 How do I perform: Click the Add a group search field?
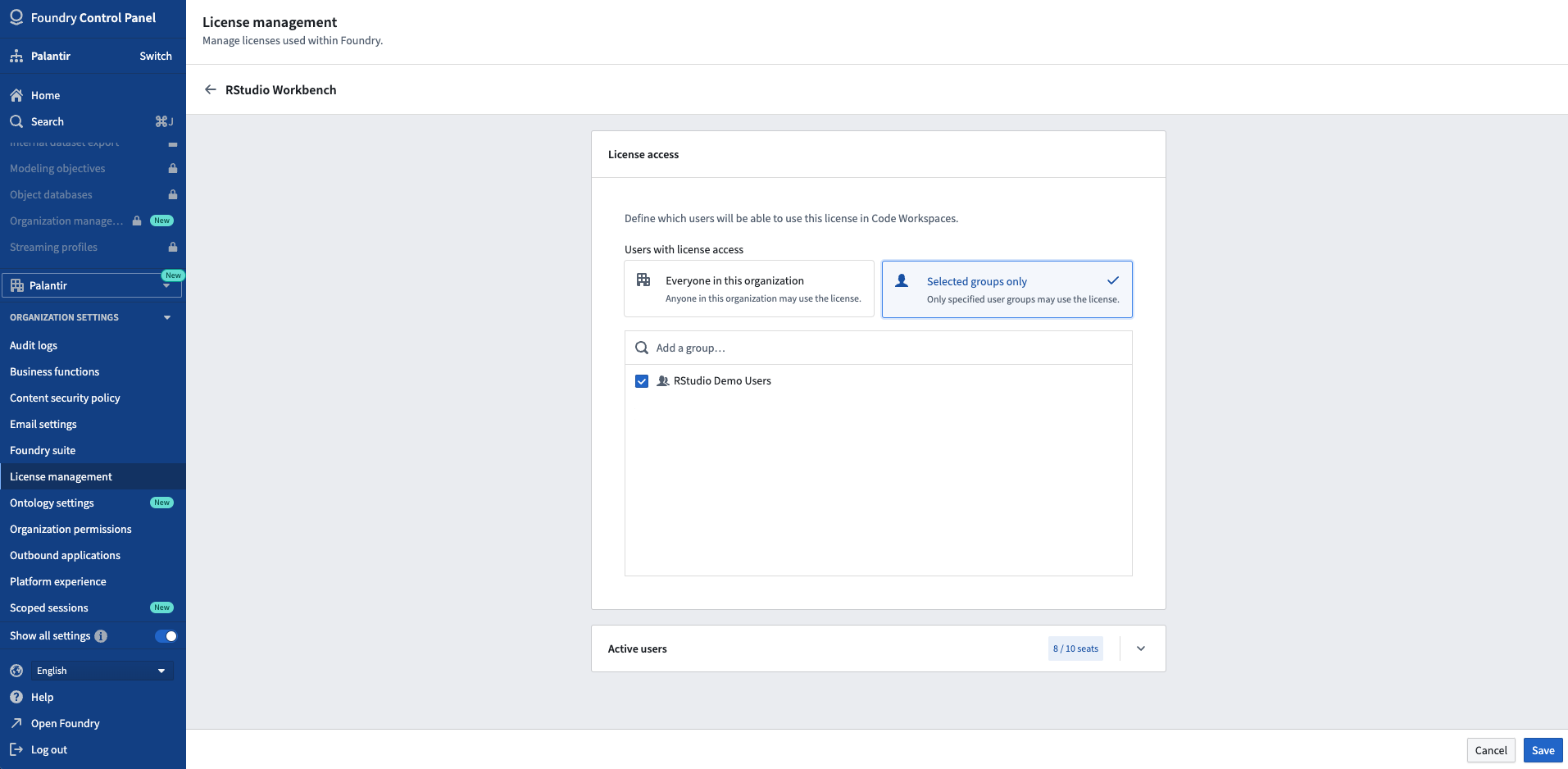(879, 348)
